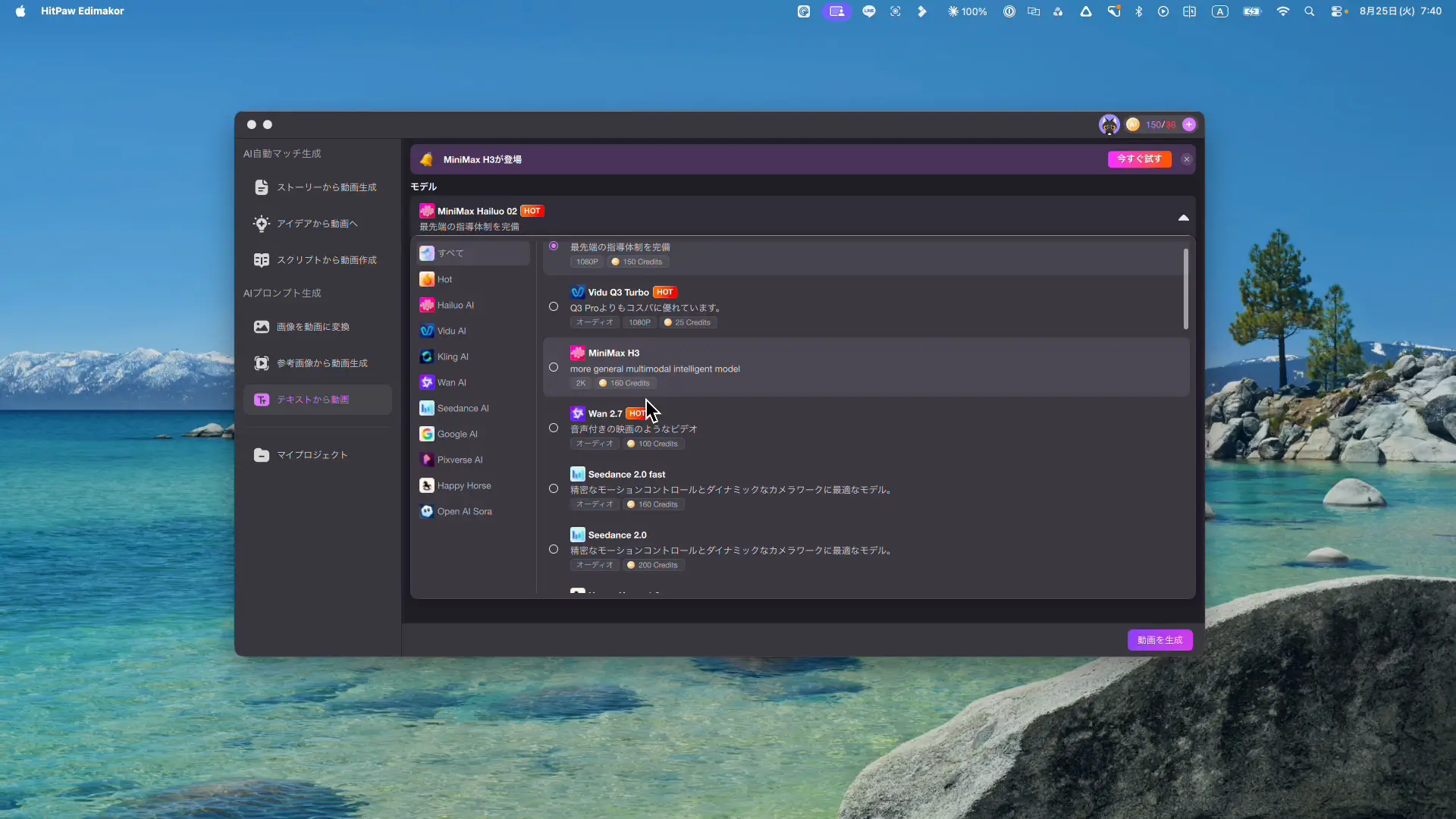Filter models by Hailuo AI

[x=473, y=305]
